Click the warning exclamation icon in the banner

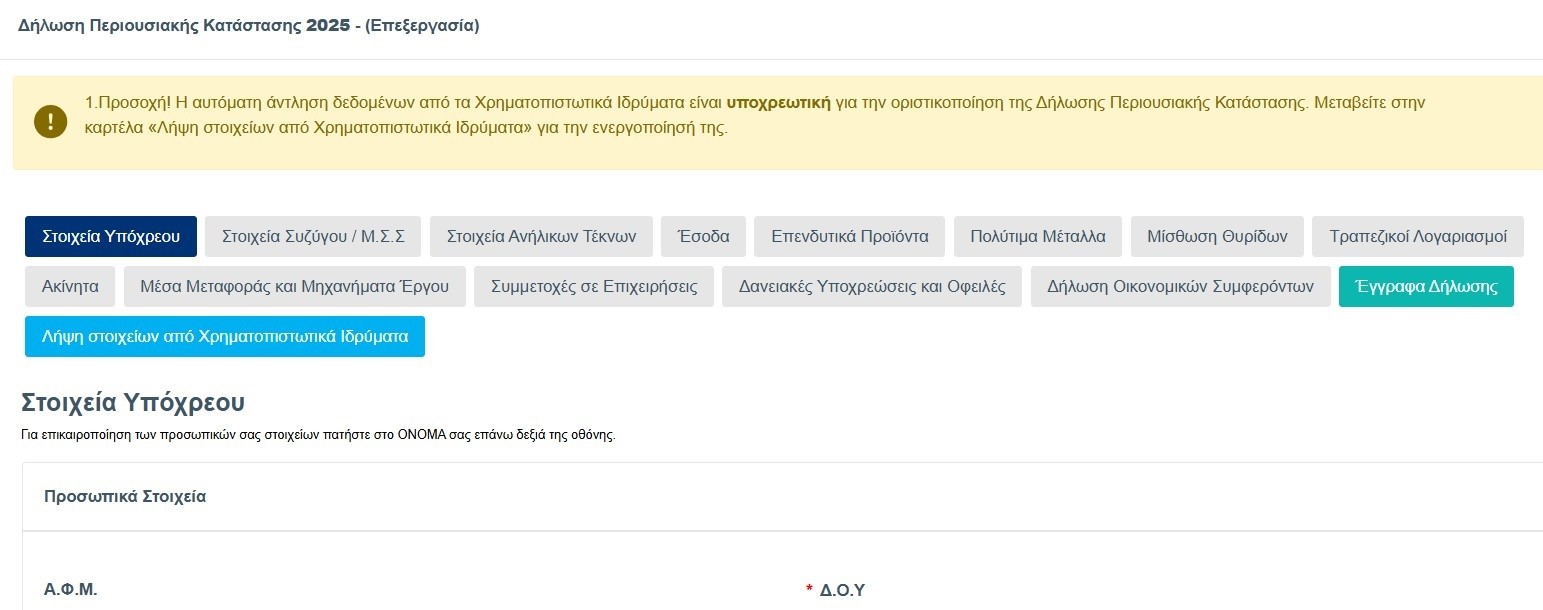pos(50,122)
